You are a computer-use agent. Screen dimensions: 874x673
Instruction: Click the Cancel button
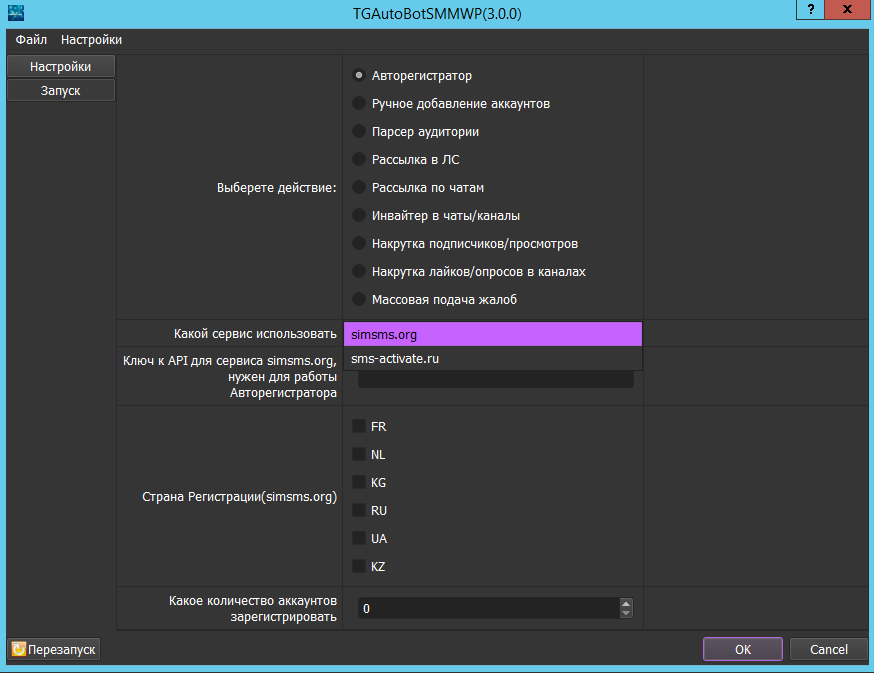coord(828,649)
